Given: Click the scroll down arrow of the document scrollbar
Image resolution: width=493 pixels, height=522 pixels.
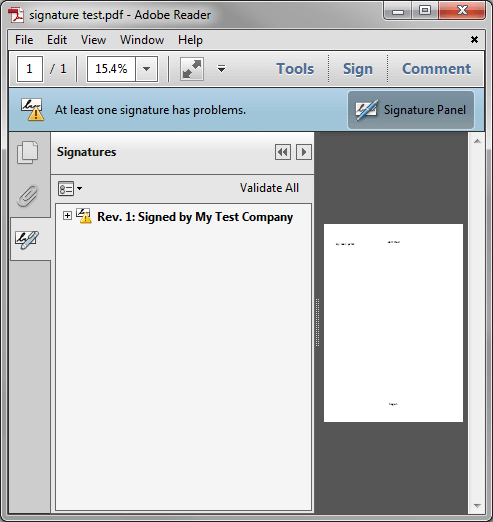Looking at the screenshot, I should pos(477,505).
